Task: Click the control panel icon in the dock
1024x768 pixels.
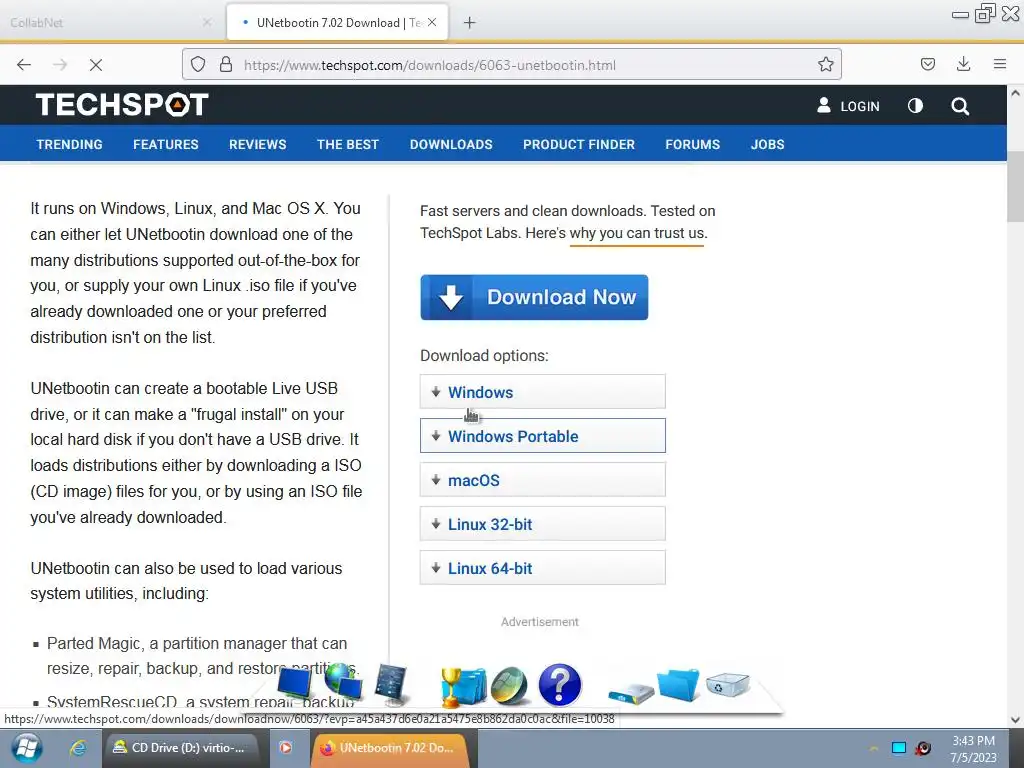Action: point(391,684)
